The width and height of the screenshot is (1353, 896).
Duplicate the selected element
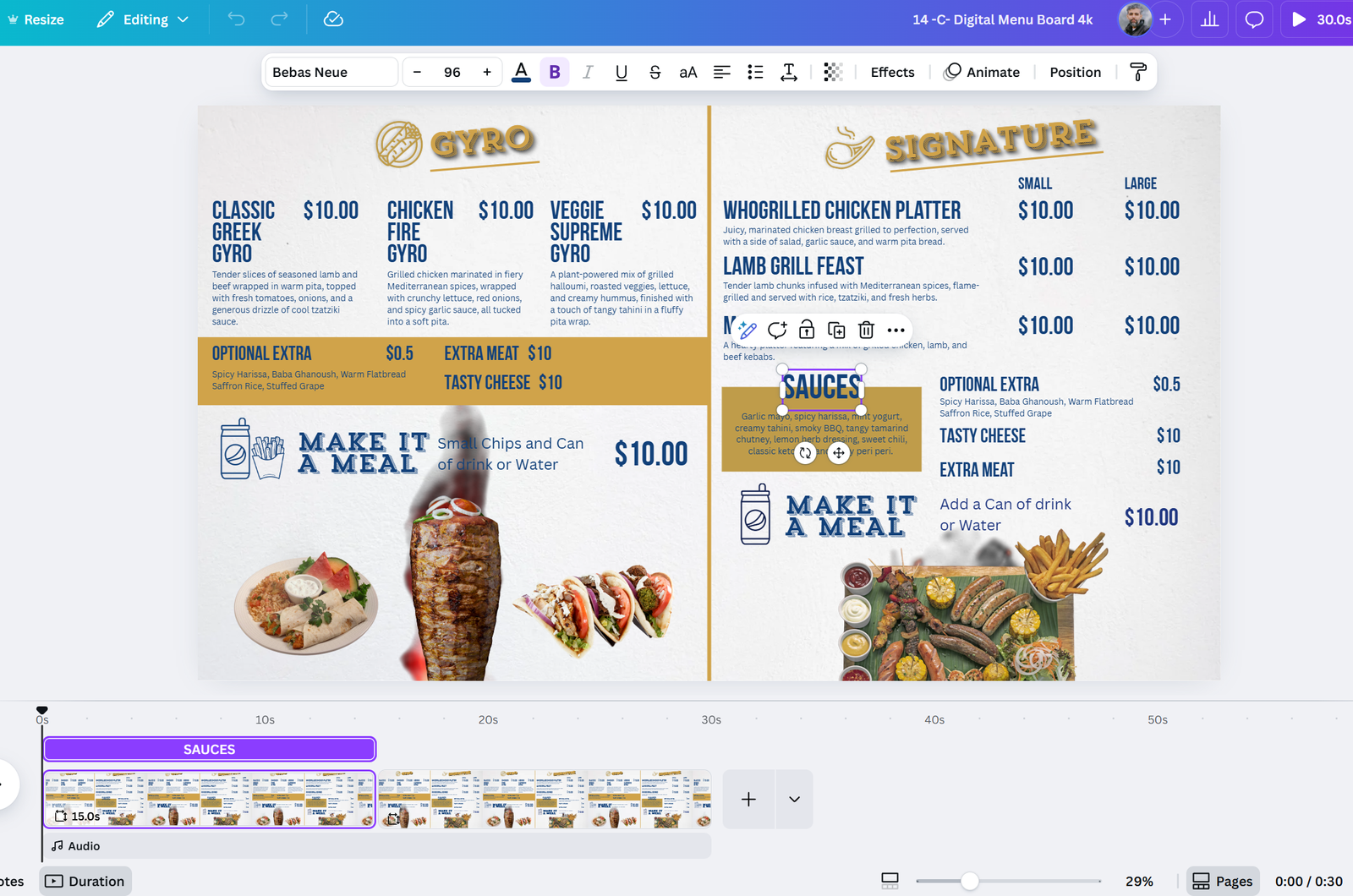[836, 330]
